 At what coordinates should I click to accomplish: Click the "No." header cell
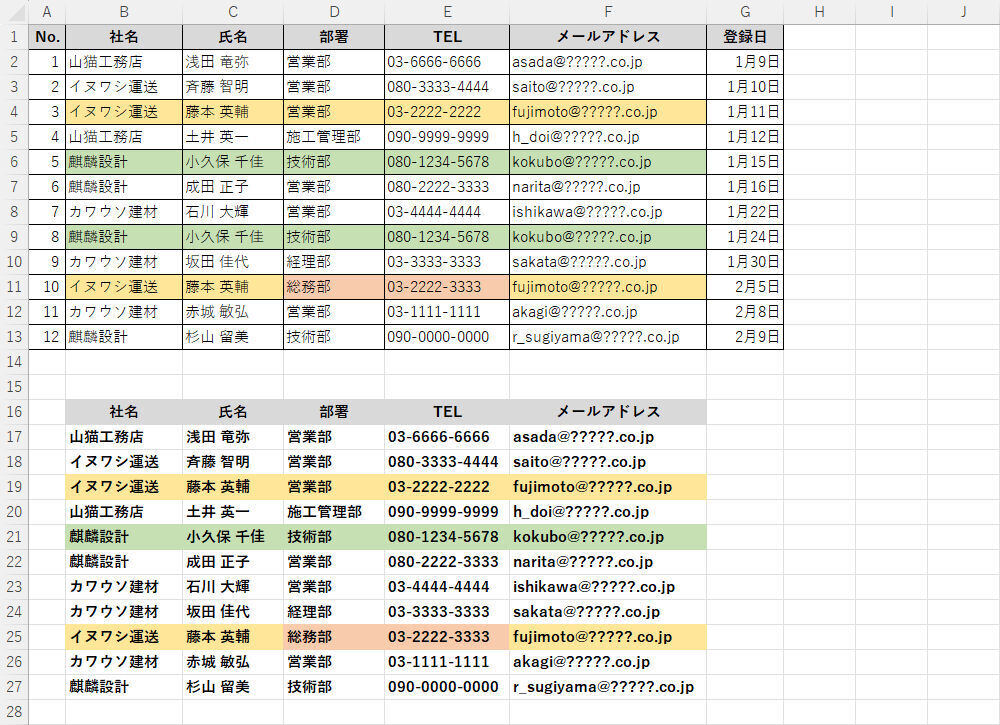coord(47,37)
